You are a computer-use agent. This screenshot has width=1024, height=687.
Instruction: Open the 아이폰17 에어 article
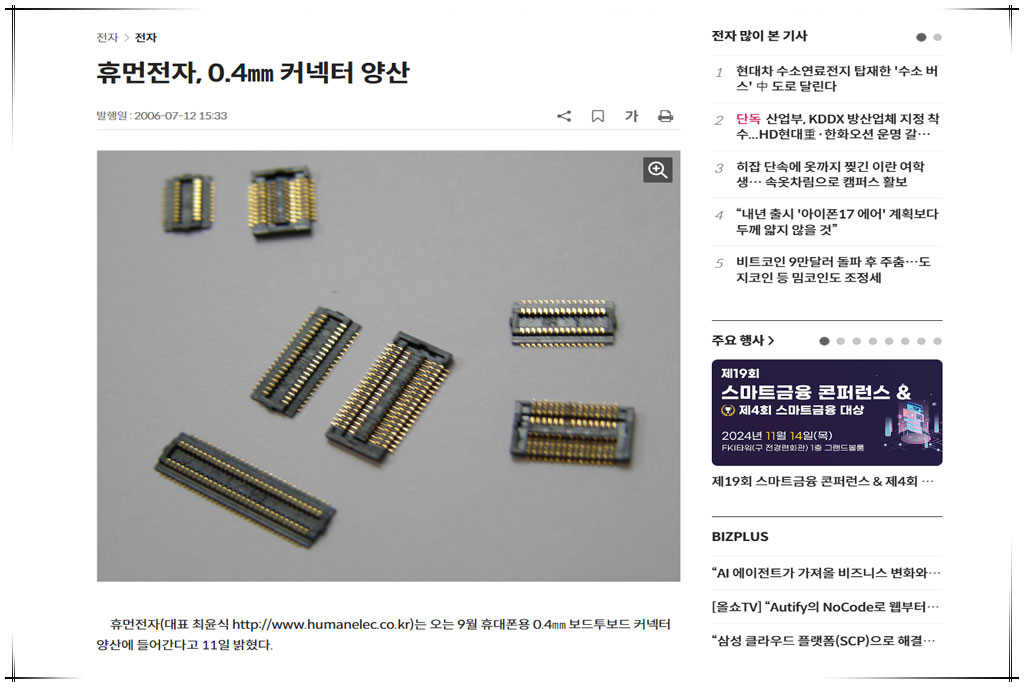tap(837, 221)
